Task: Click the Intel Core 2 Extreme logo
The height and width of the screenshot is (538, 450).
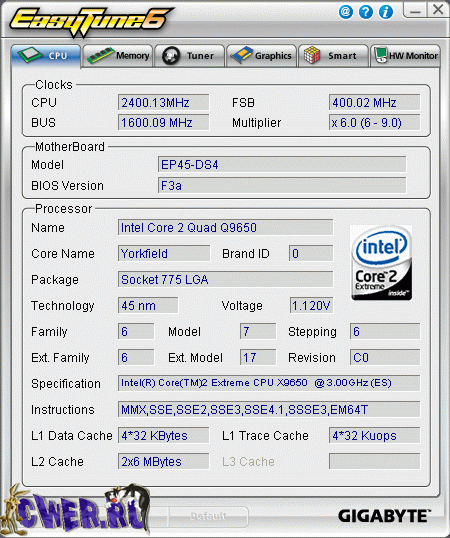Action: [381, 263]
